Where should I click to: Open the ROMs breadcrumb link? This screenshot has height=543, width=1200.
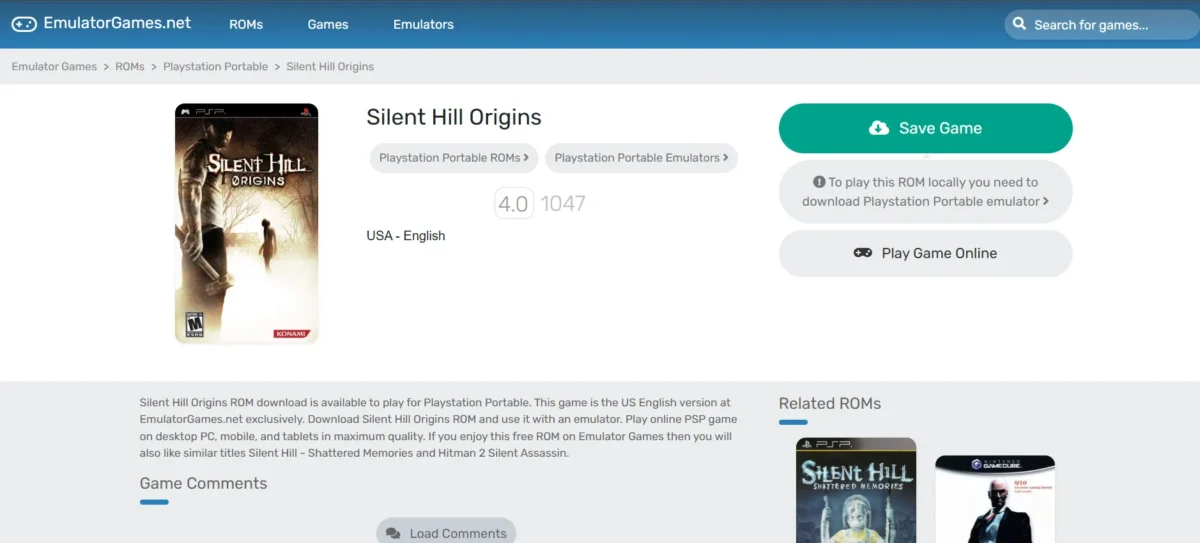tap(130, 66)
